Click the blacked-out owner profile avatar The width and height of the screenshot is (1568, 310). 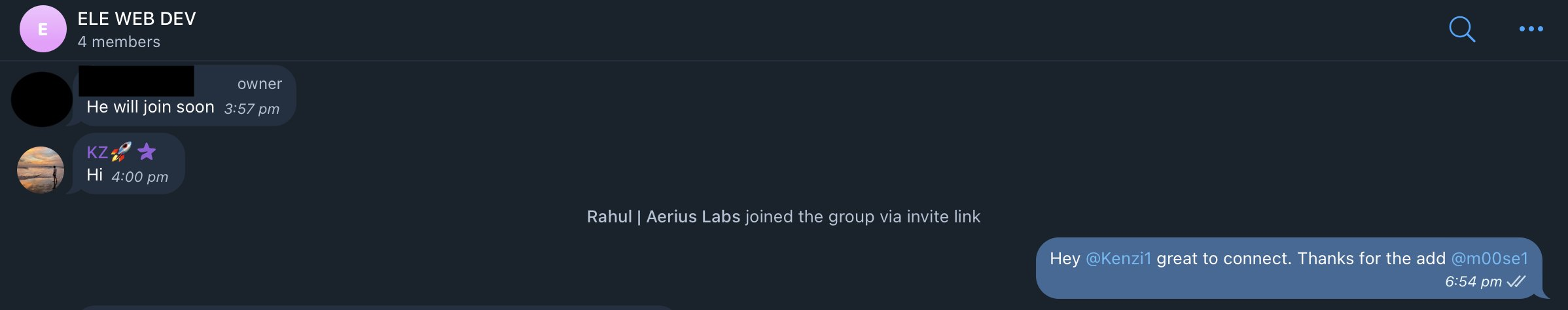pyautogui.click(x=41, y=99)
